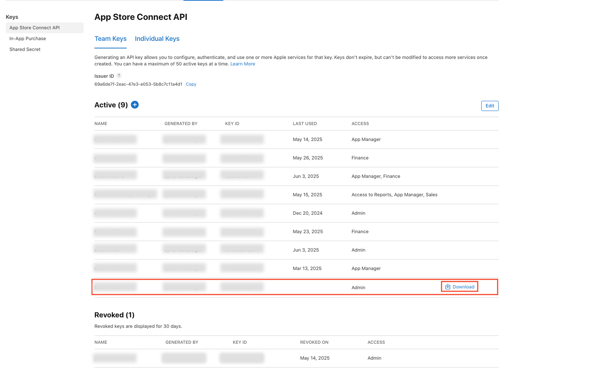This screenshot has width=600, height=390.
Task: Click the REVOKED ON column header
Action: (314, 342)
